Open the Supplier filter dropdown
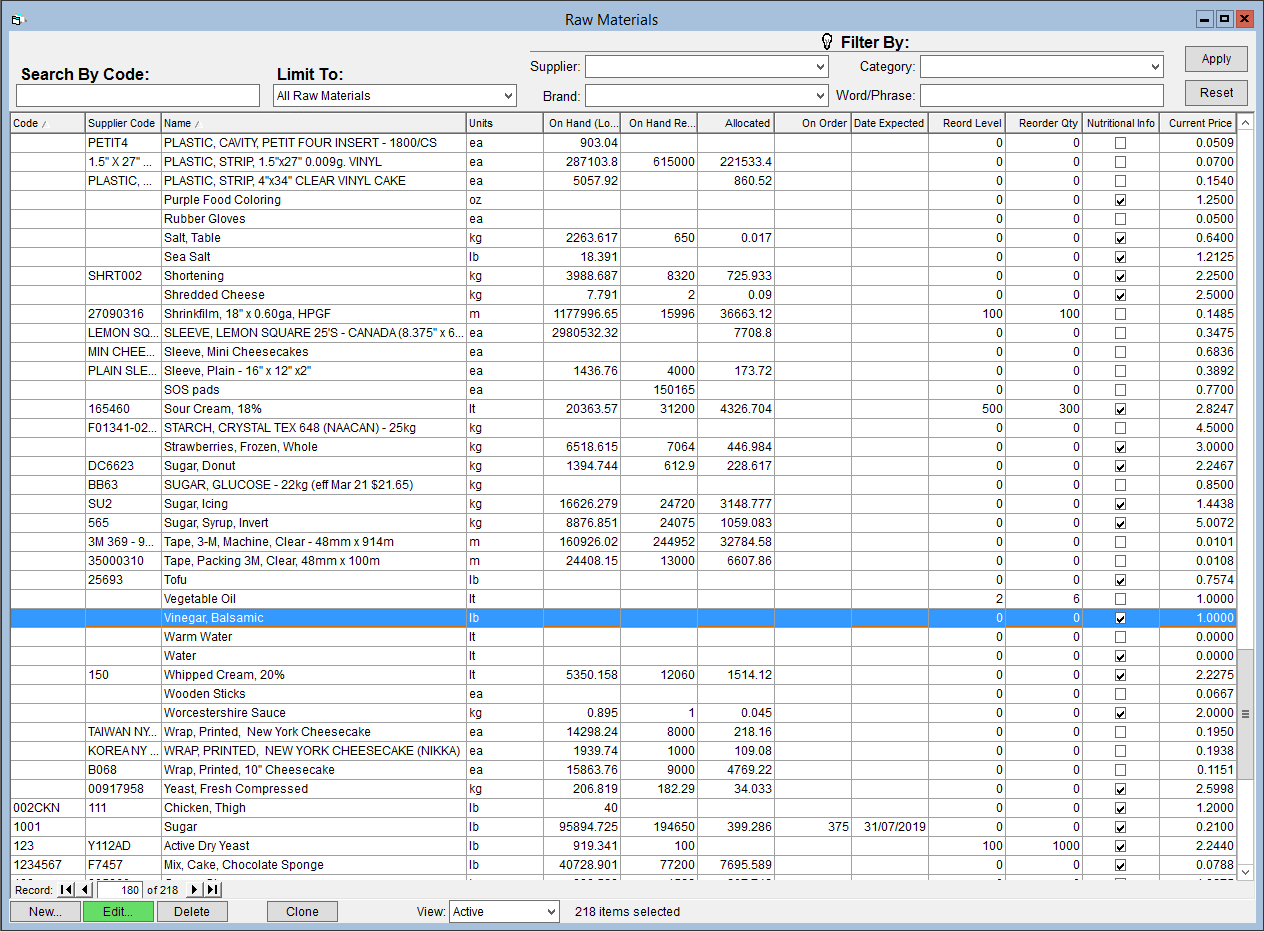This screenshot has height=932, width=1264. pyautogui.click(x=820, y=67)
